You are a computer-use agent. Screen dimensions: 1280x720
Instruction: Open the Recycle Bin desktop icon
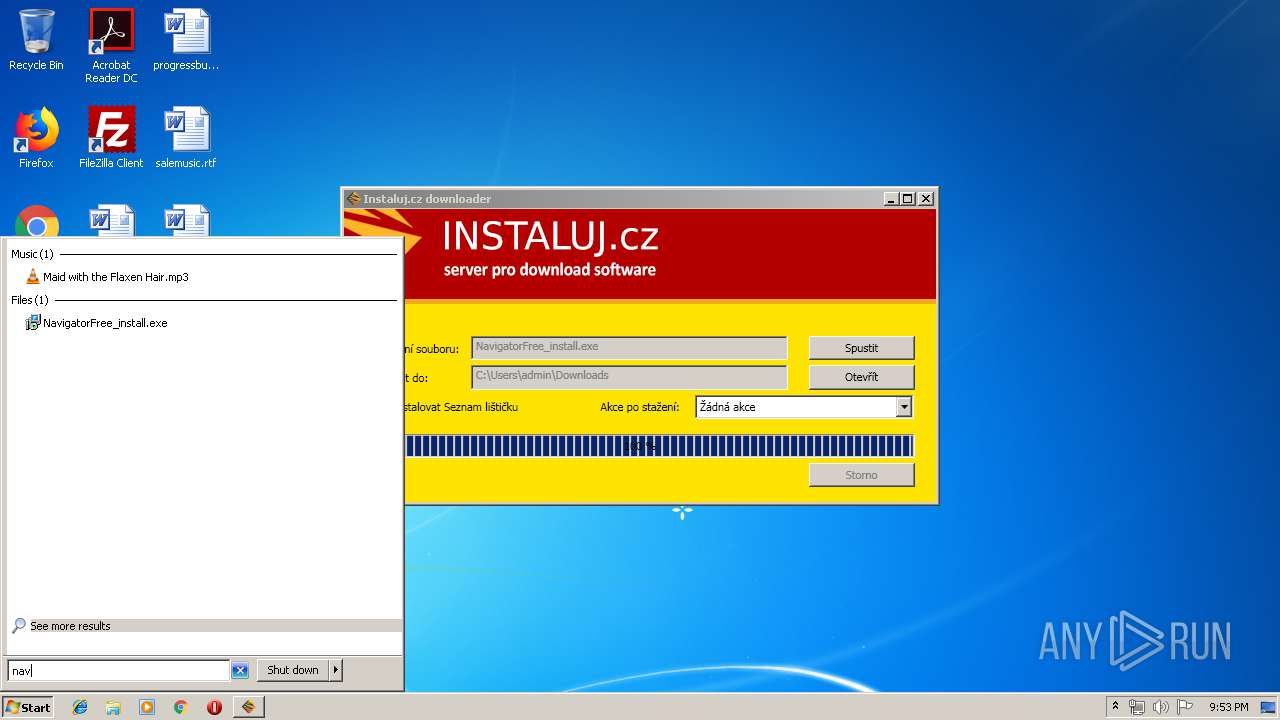[36, 40]
